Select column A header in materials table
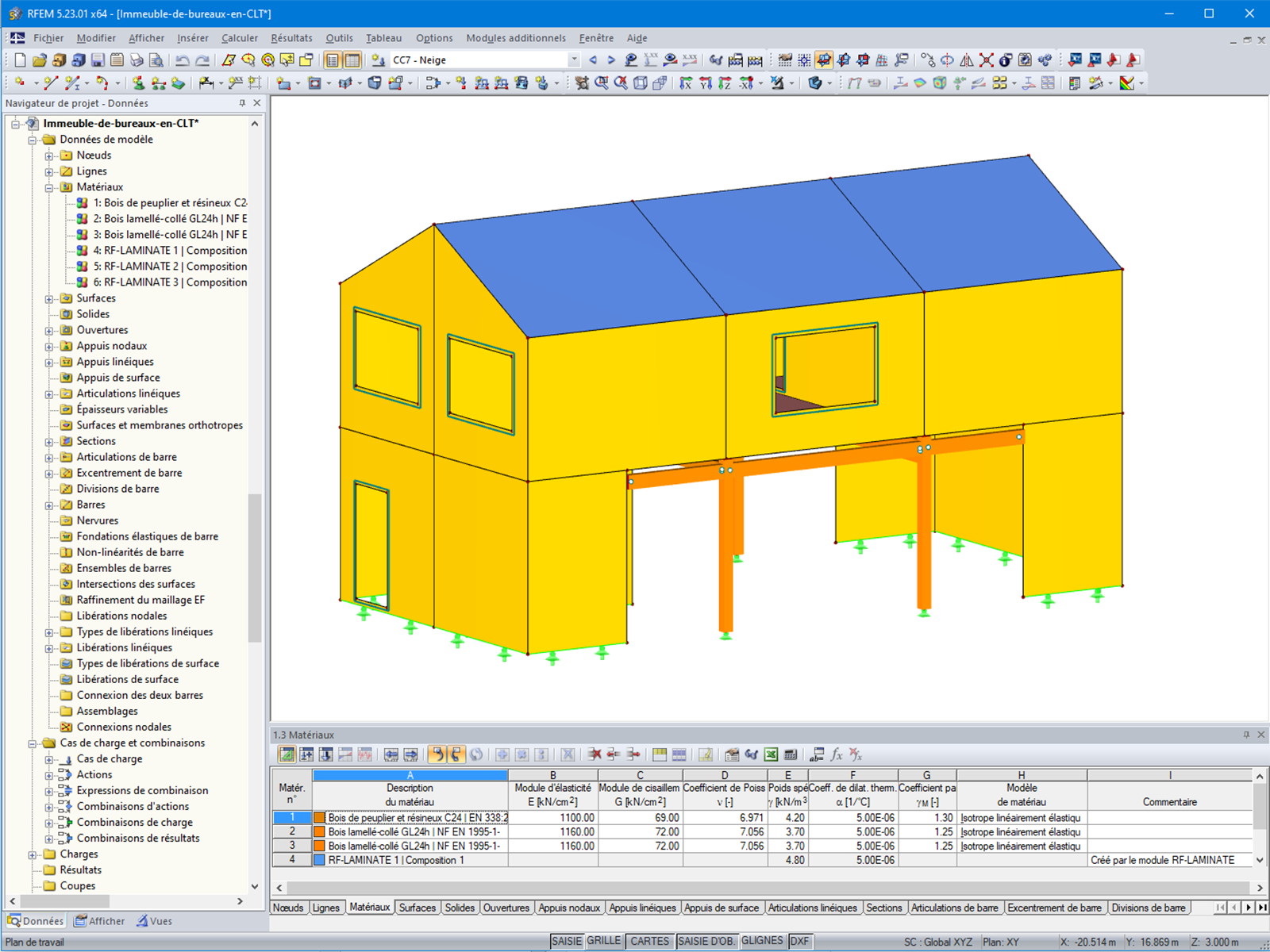Image resolution: width=1270 pixels, height=952 pixels. 410,775
